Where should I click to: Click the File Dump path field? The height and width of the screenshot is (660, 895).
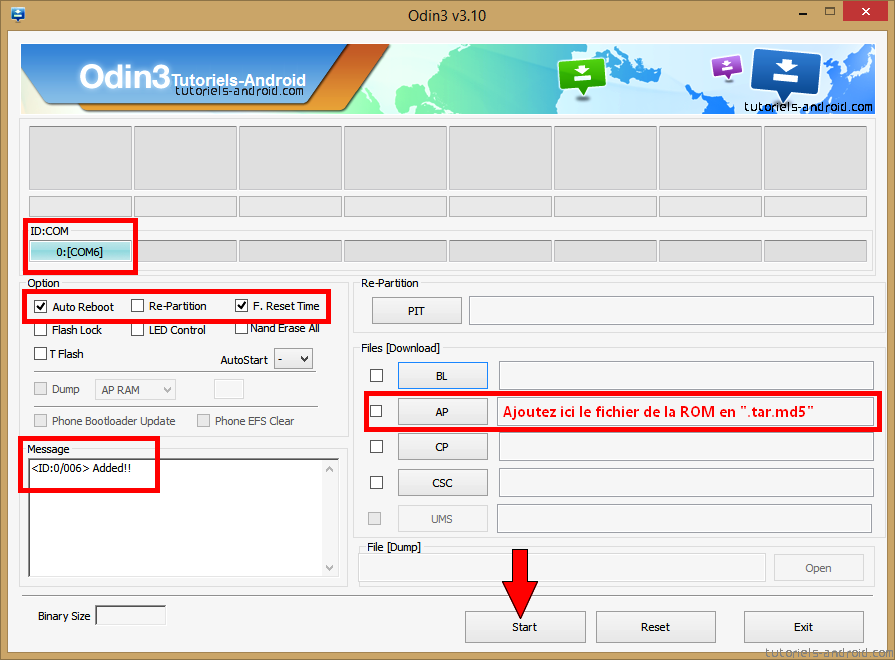click(x=562, y=568)
